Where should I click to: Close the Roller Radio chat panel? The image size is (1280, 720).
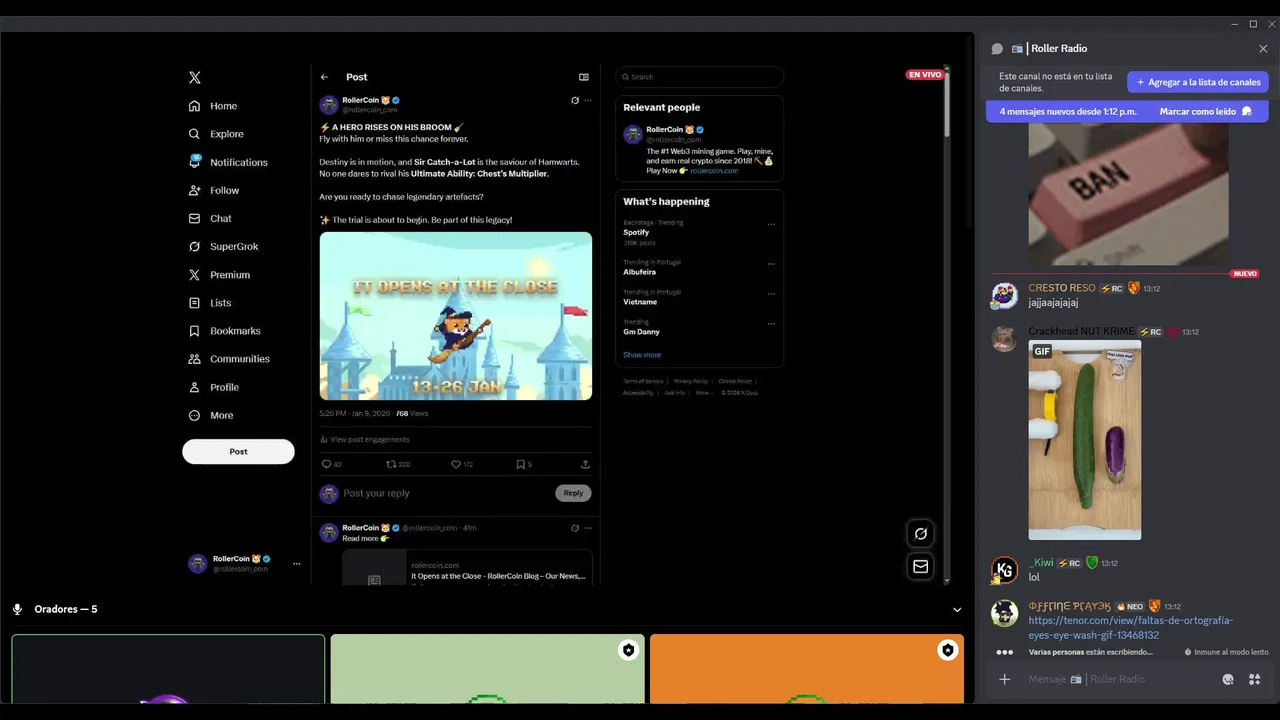(x=1263, y=49)
